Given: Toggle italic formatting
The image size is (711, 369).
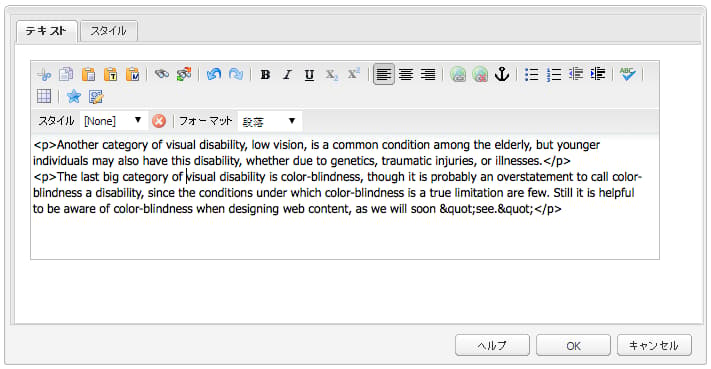Looking at the screenshot, I should tap(287, 74).
